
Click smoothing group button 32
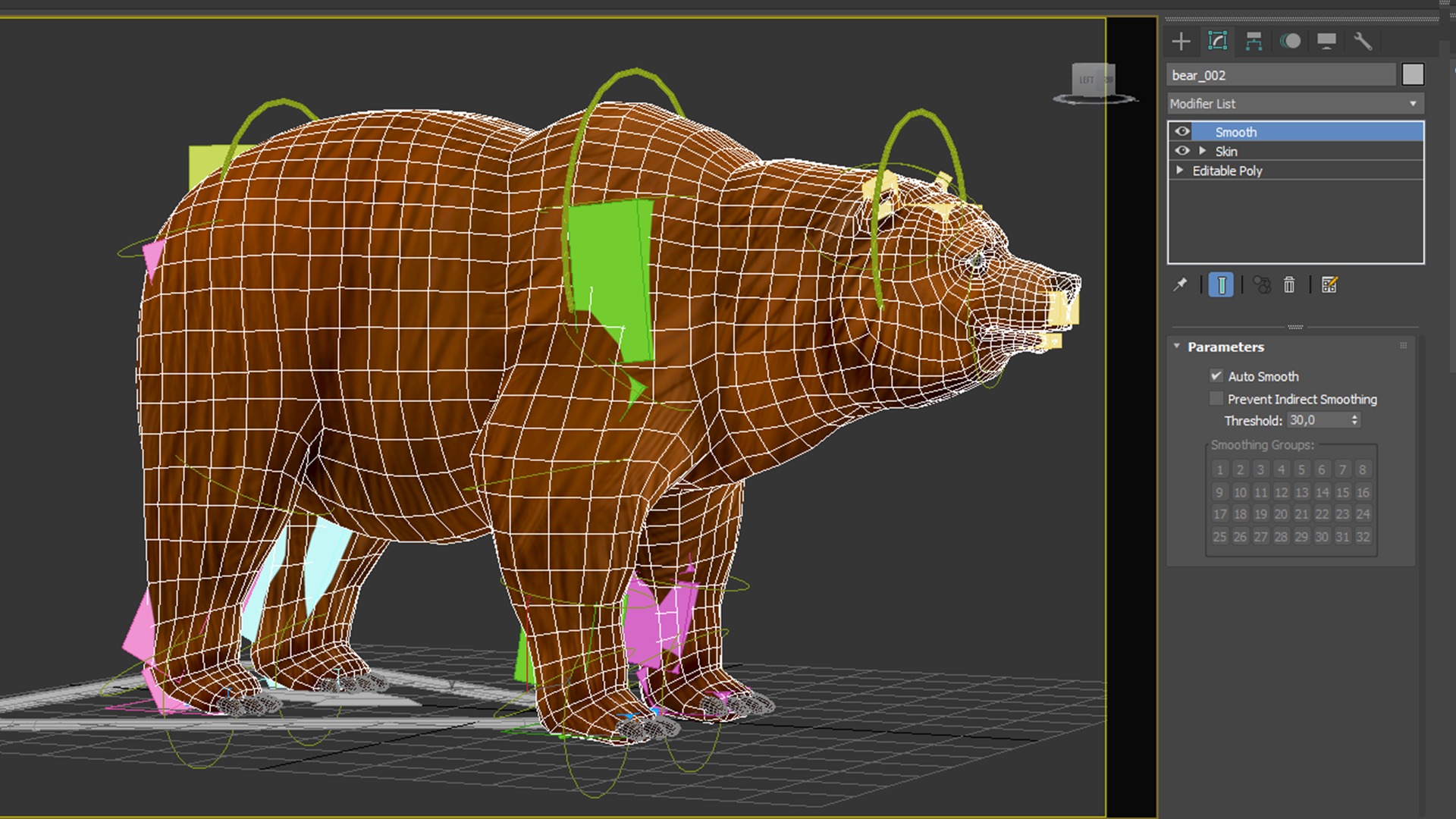pyautogui.click(x=1363, y=537)
